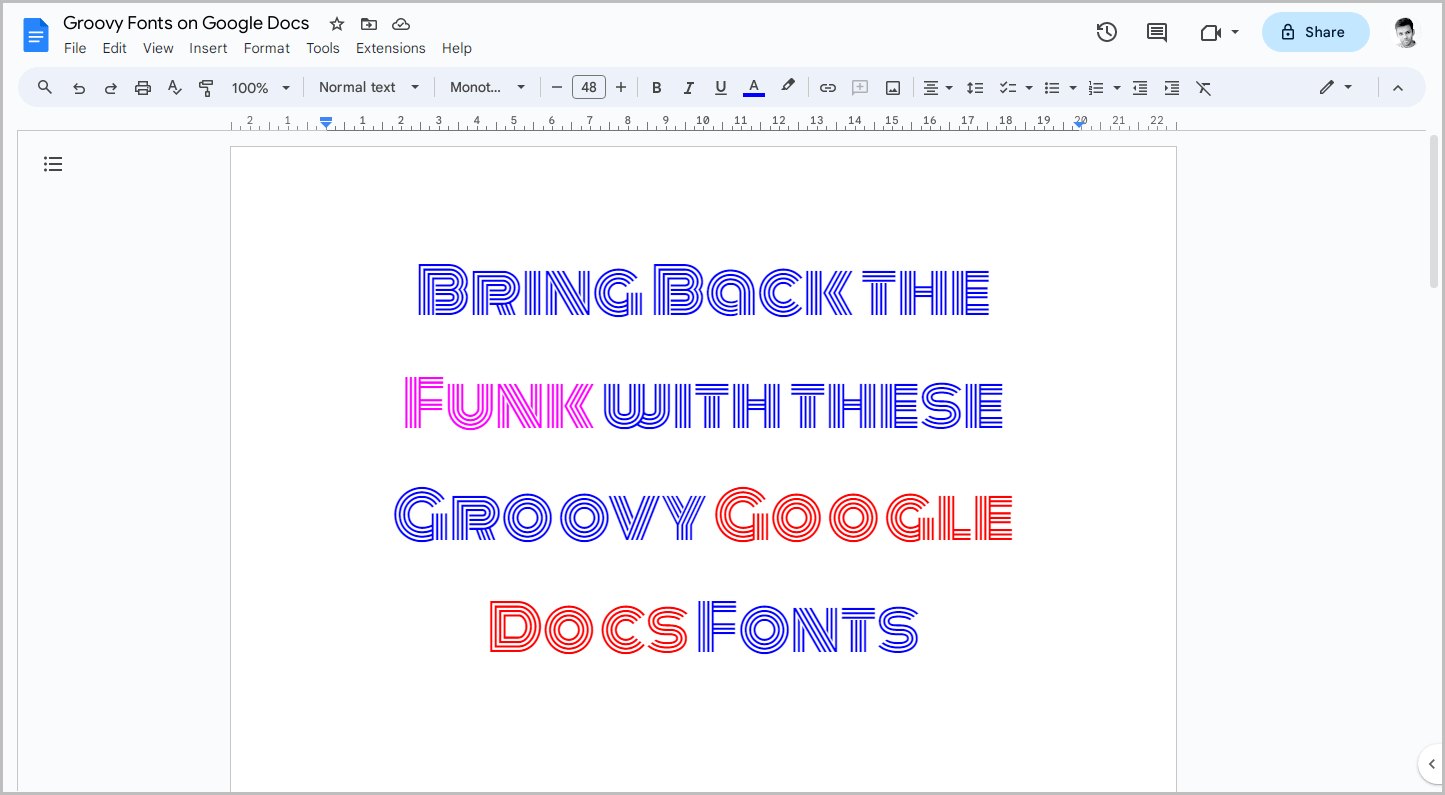Screen dimensions: 1445x795
Task: Open the font family dropdown
Action: pyautogui.click(x=487, y=87)
